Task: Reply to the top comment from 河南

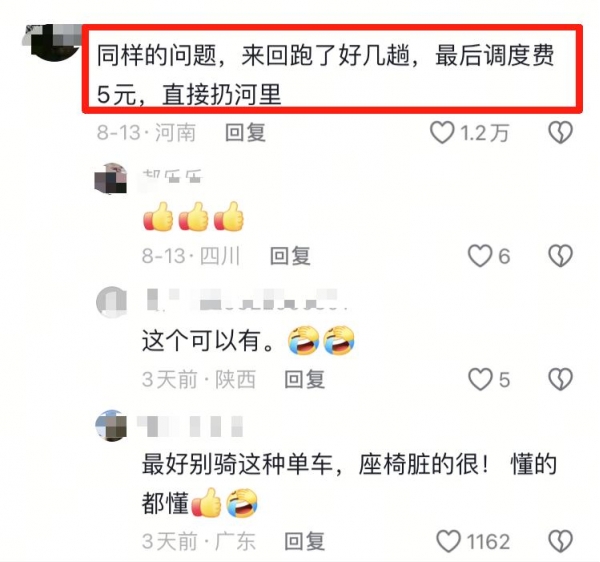Action: click(245, 133)
